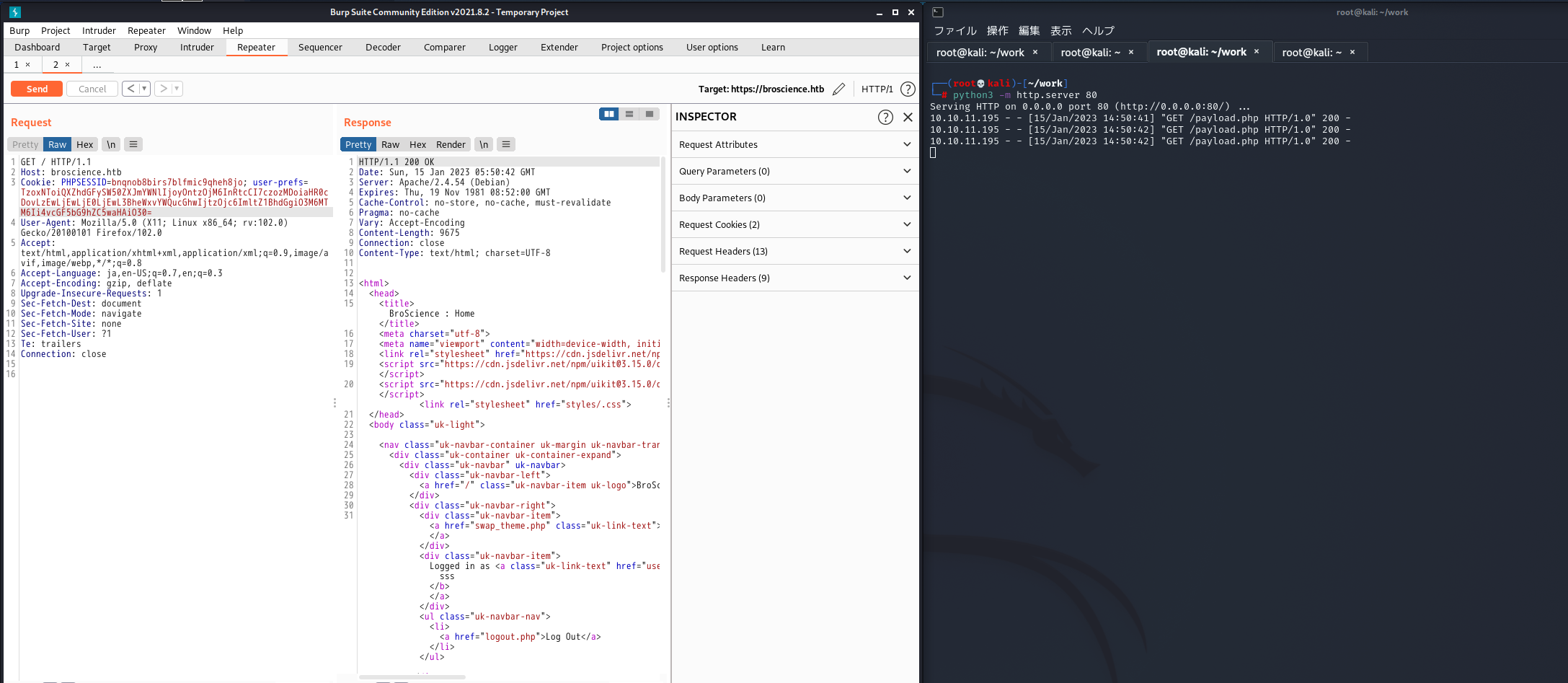
Task: Switch Request view to Raw
Action: click(57, 144)
